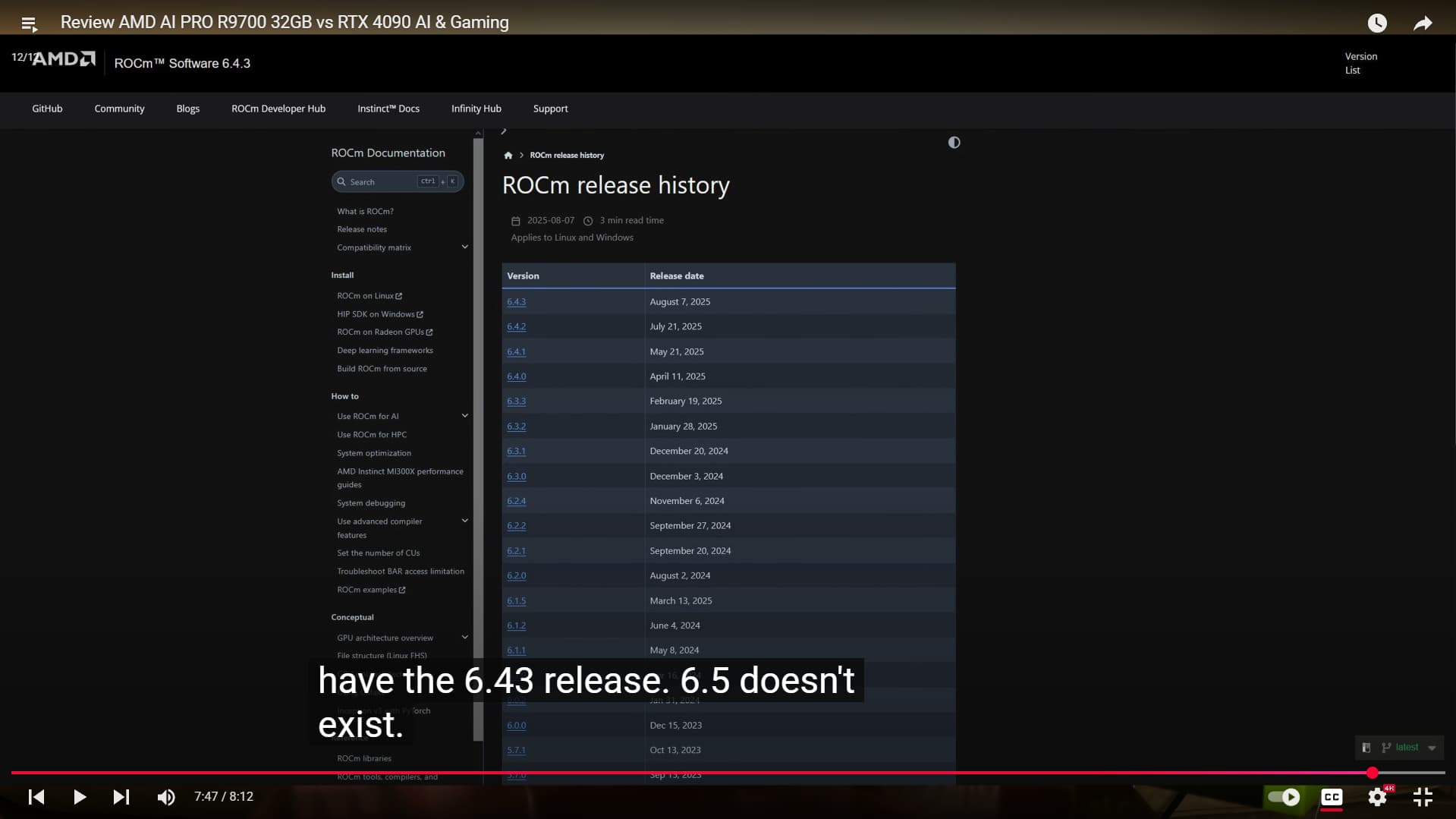Toggle the autoplay switch
This screenshot has width=1456, height=819.
tap(1284, 796)
